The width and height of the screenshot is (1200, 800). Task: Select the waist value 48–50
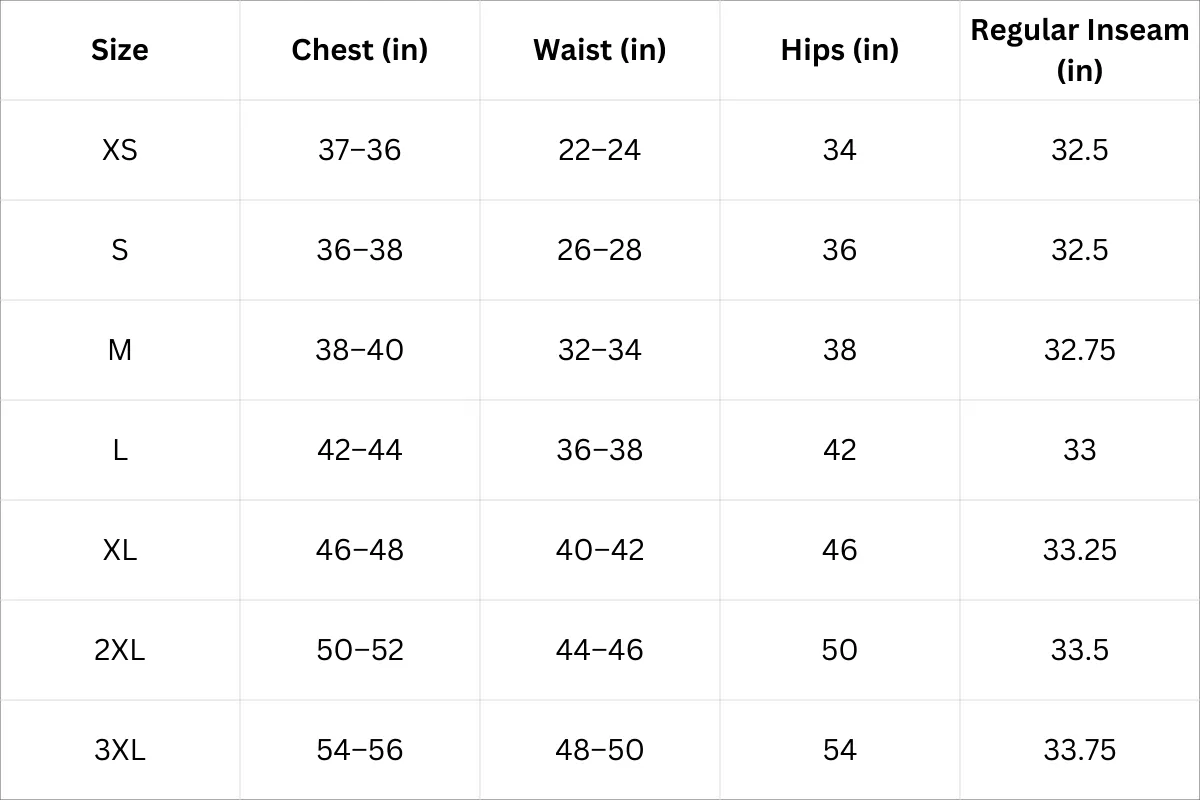[600, 750]
